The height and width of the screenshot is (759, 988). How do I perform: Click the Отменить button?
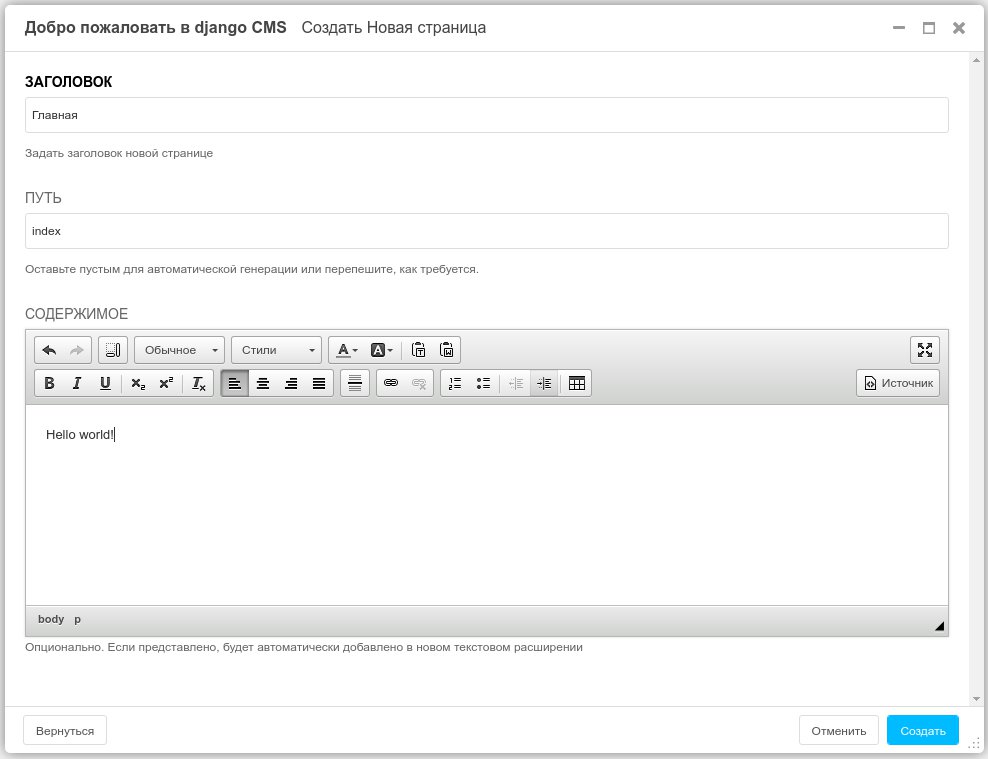tap(839, 731)
